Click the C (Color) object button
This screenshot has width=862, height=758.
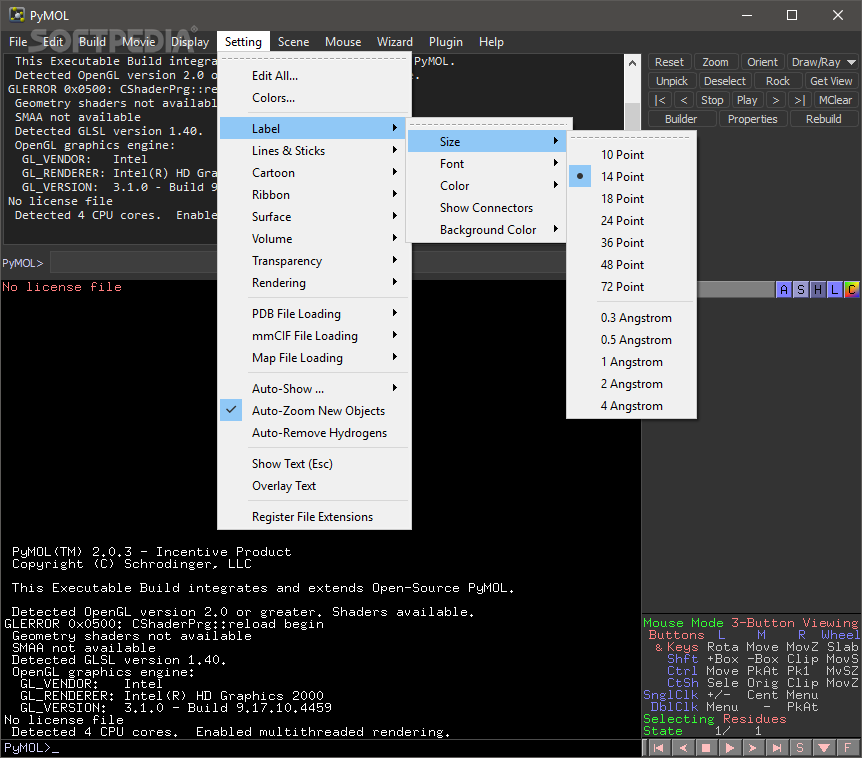pos(852,290)
